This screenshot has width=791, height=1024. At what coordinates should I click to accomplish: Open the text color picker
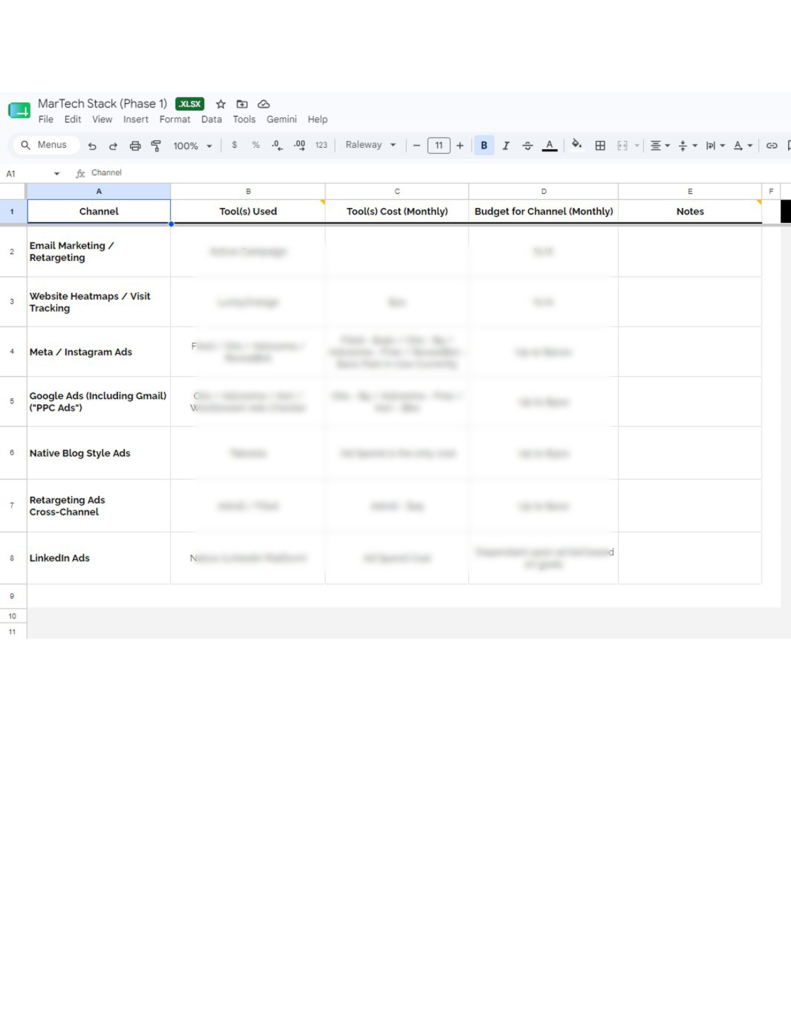549,146
